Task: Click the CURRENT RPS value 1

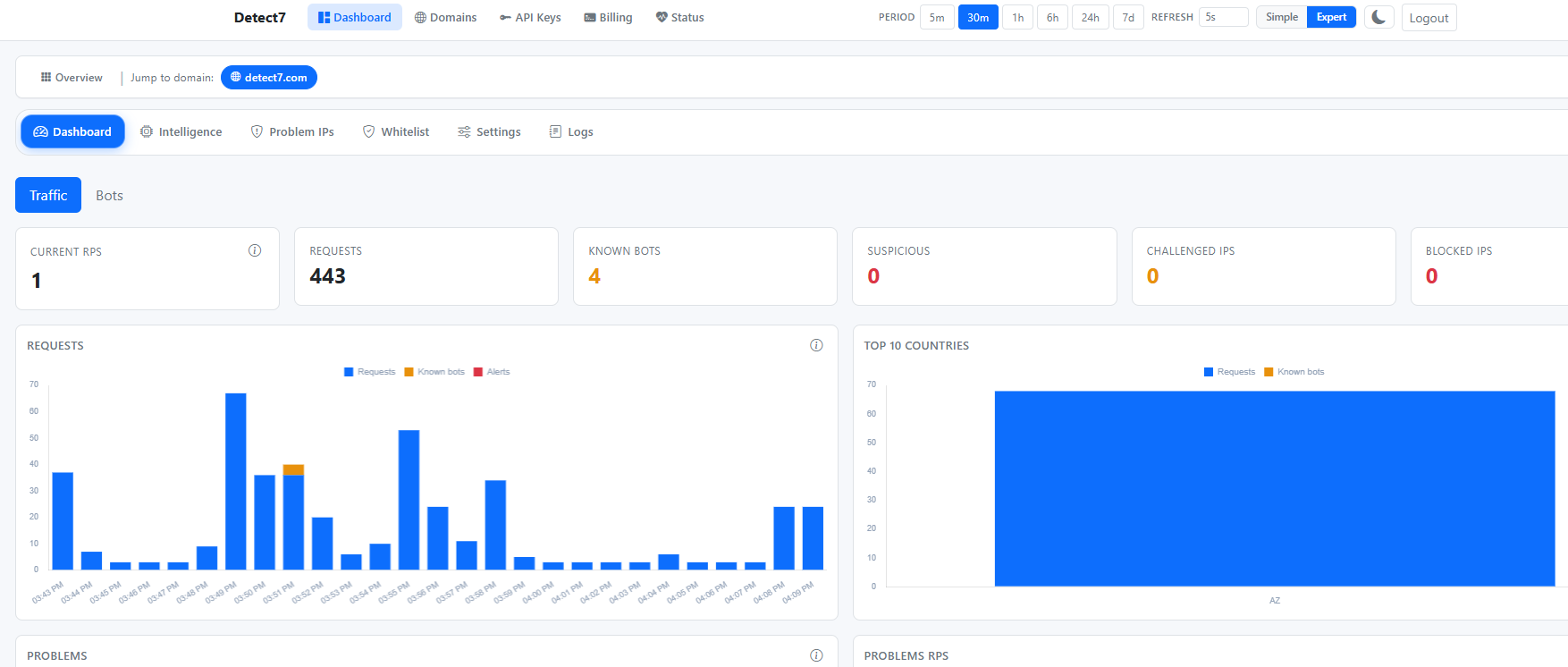Action: [36, 281]
